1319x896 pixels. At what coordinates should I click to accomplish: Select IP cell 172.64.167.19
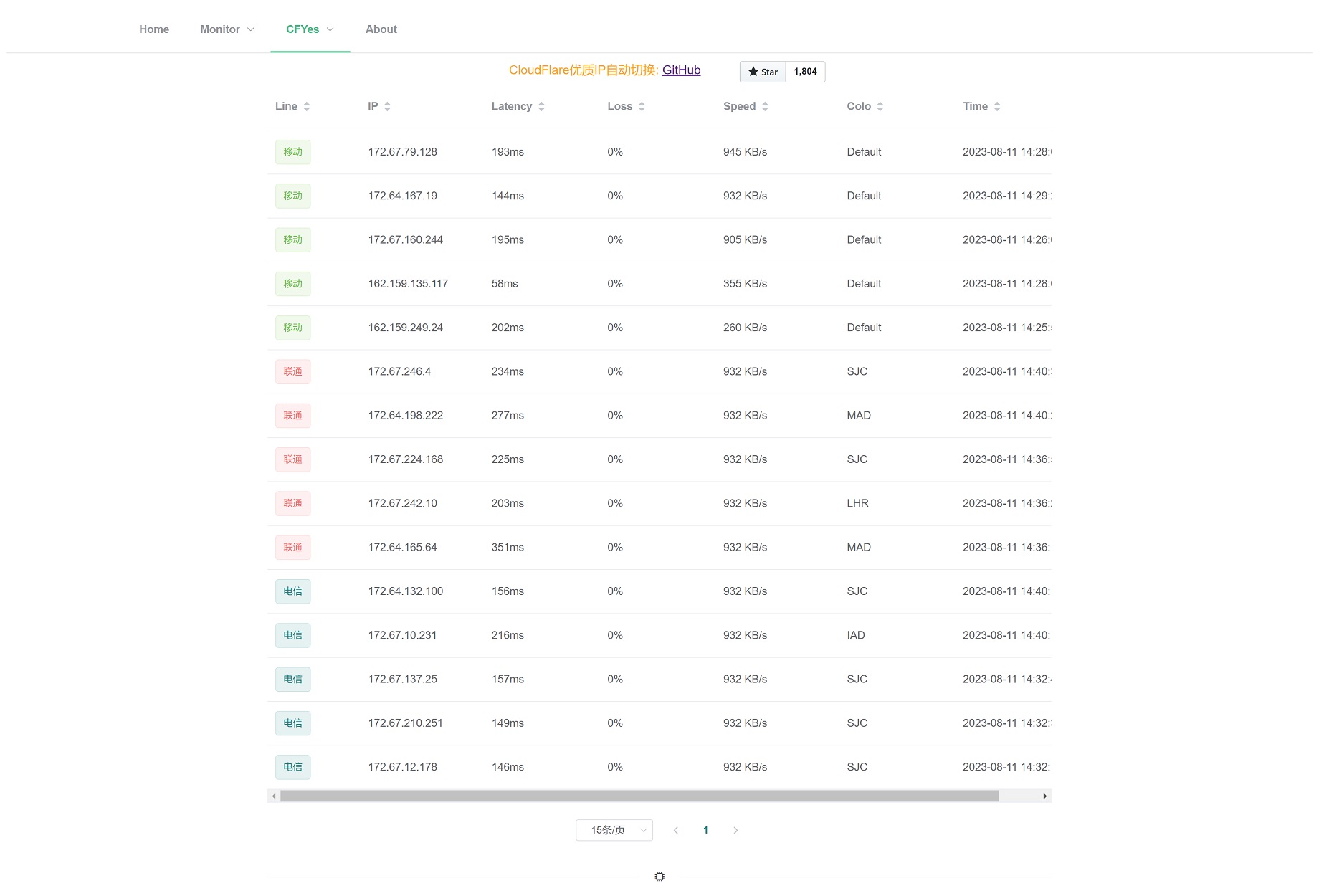(403, 196)
